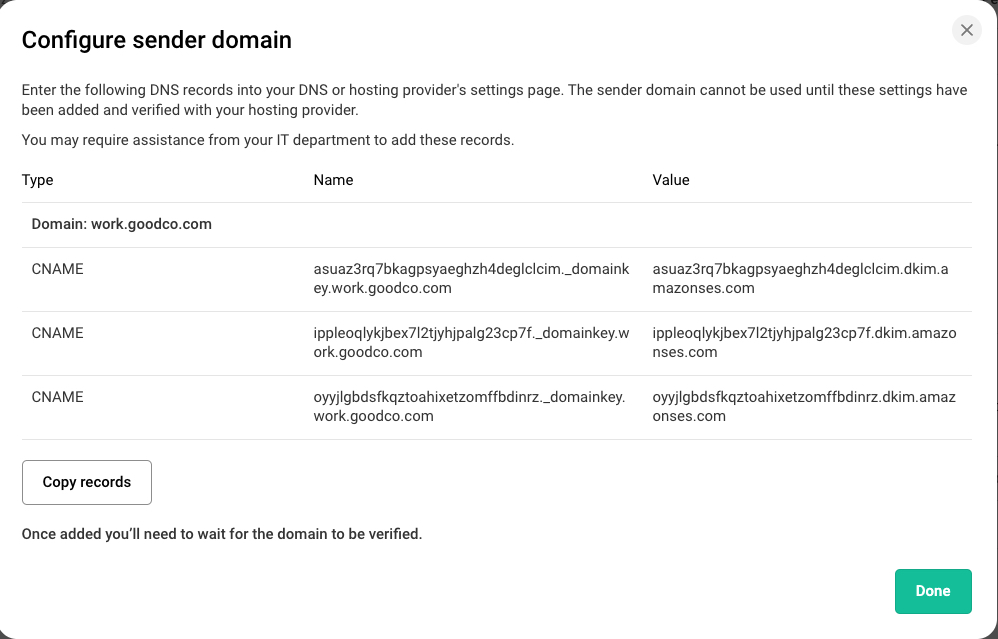Screen dimensions: 998x639
Task: Select the name starting with asuaz3rq7bkagpsyaeghzh4deglclcim
Action: (x=470, y=278)
